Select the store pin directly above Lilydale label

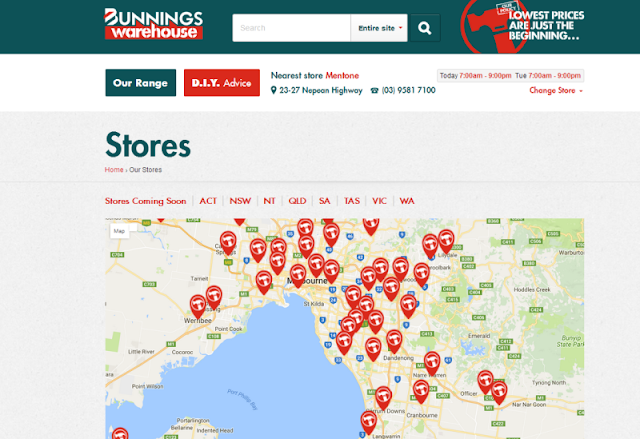[x=446, y=242]
